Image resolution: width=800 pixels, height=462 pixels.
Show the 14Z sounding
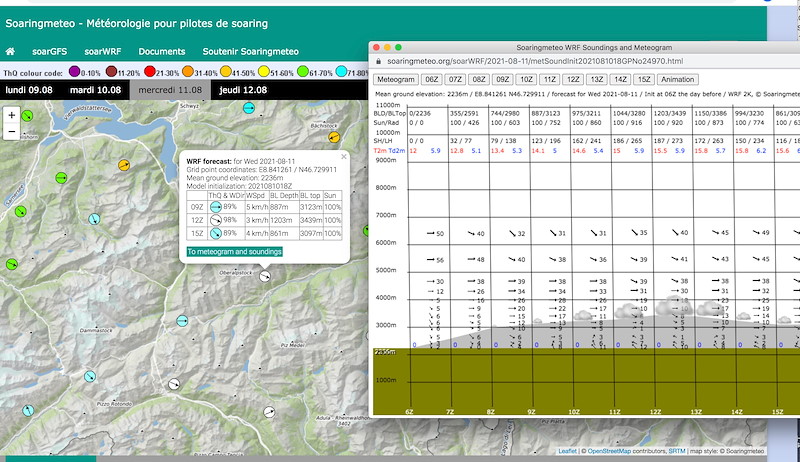620,80
